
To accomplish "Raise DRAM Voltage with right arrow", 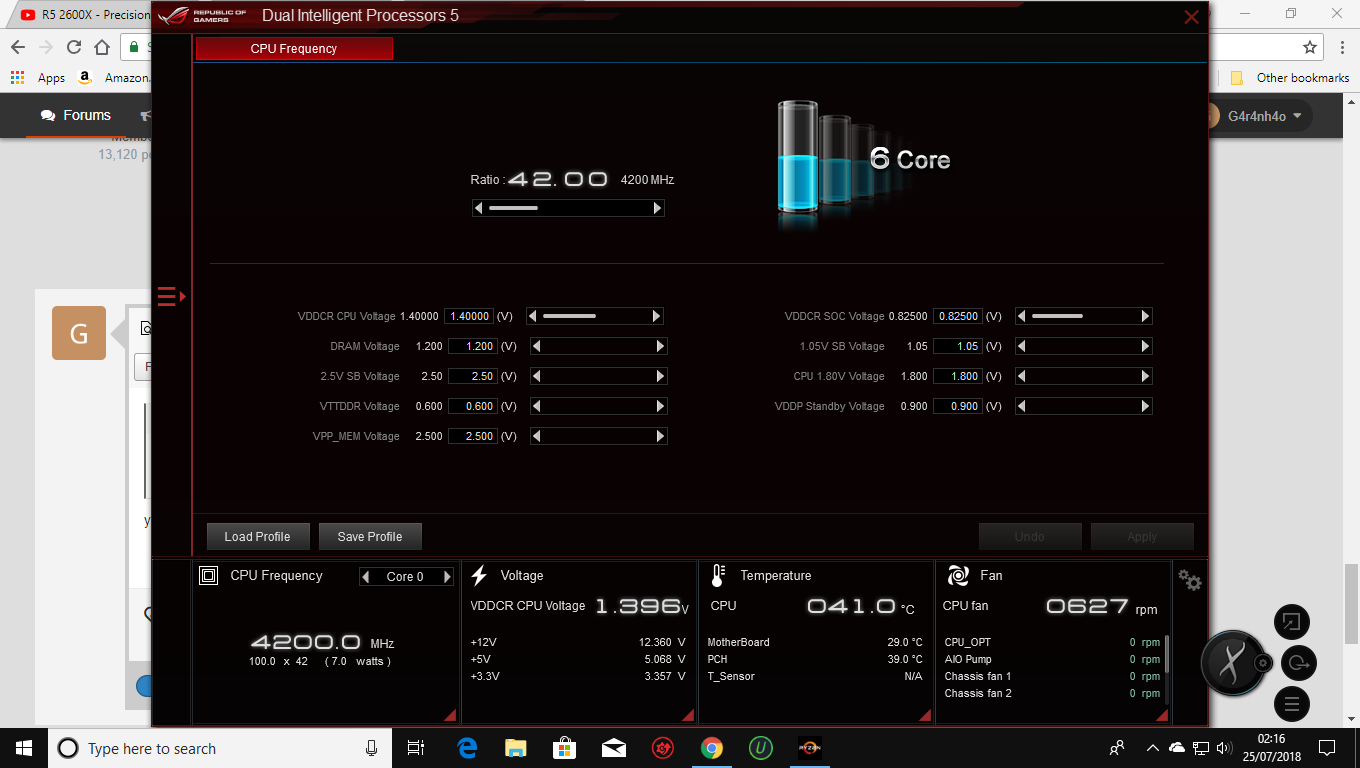I will [x=661, y=346].
